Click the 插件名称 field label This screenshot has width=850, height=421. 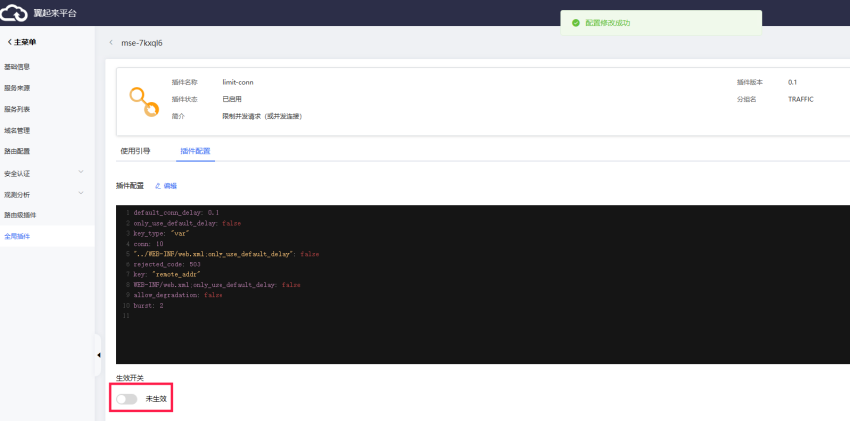click(185, 82)
